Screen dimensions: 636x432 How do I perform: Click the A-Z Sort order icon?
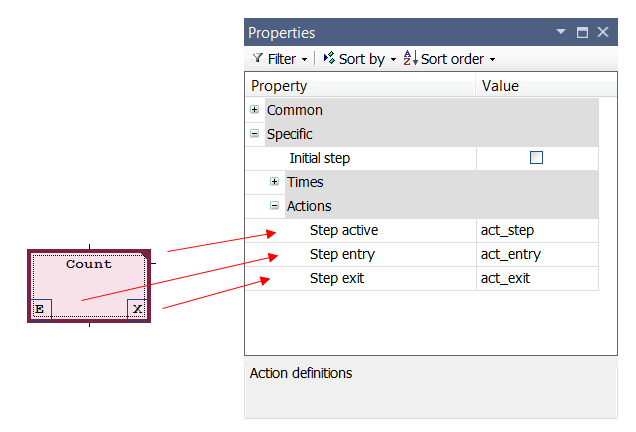coord(410,58)
